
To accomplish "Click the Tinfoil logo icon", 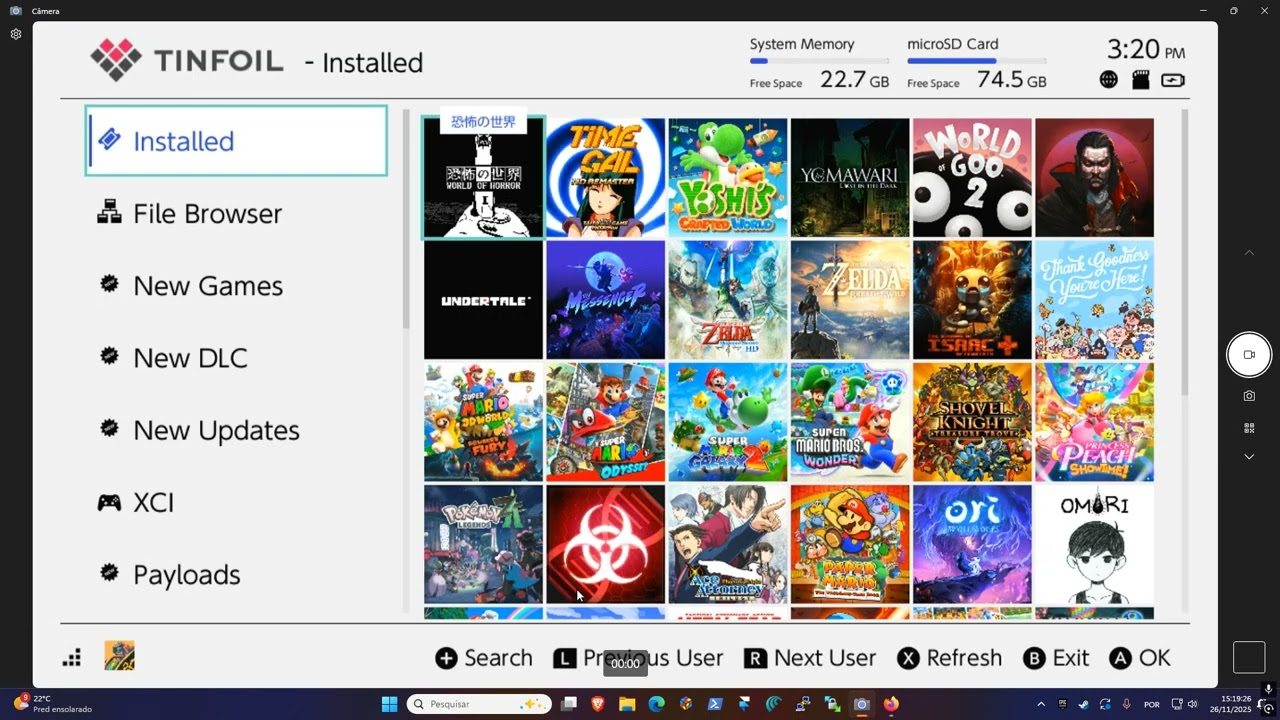I will point(116,60).
